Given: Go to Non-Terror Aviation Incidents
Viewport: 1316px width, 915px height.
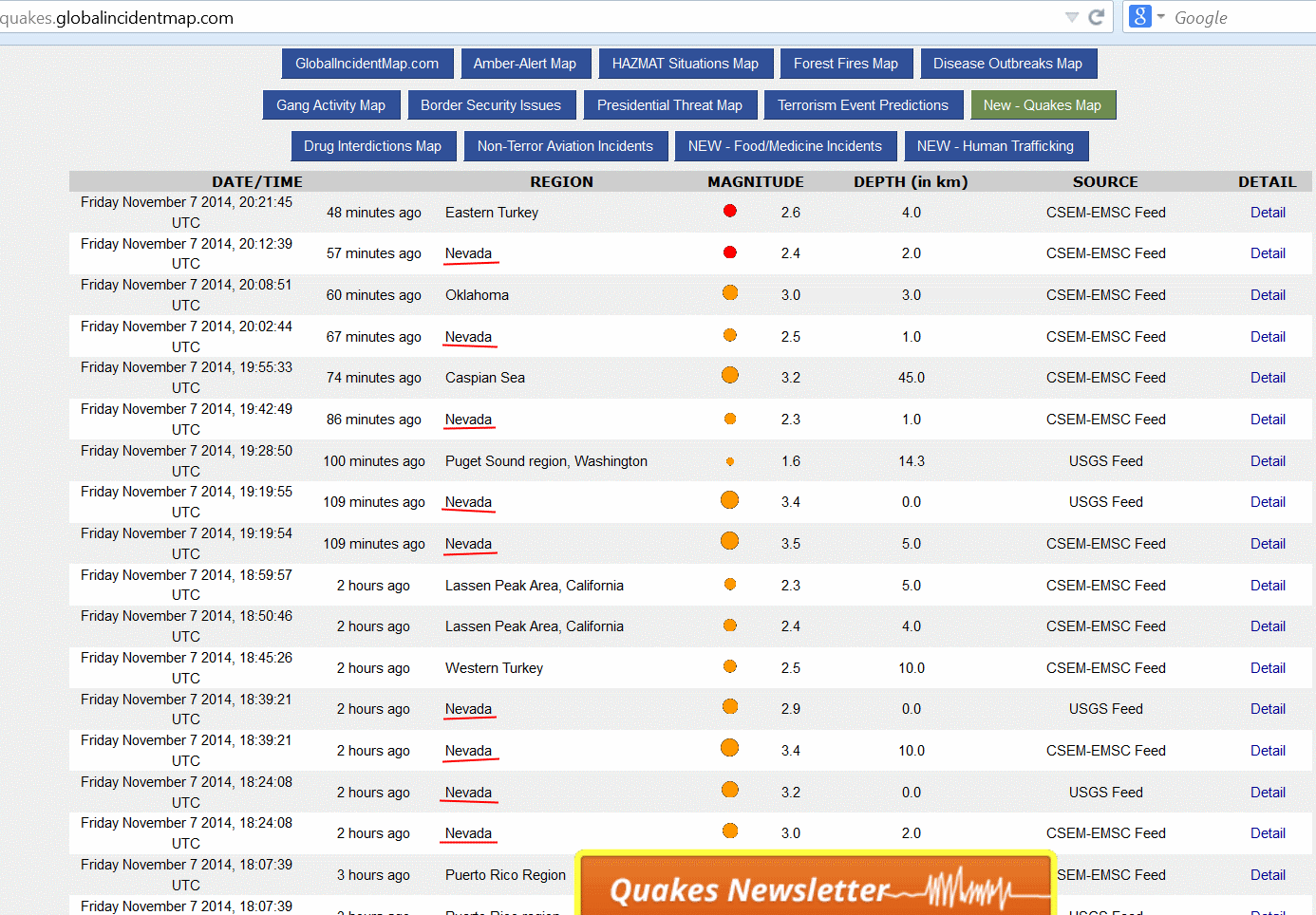Looking at the screenshot, I should point(565,146).
